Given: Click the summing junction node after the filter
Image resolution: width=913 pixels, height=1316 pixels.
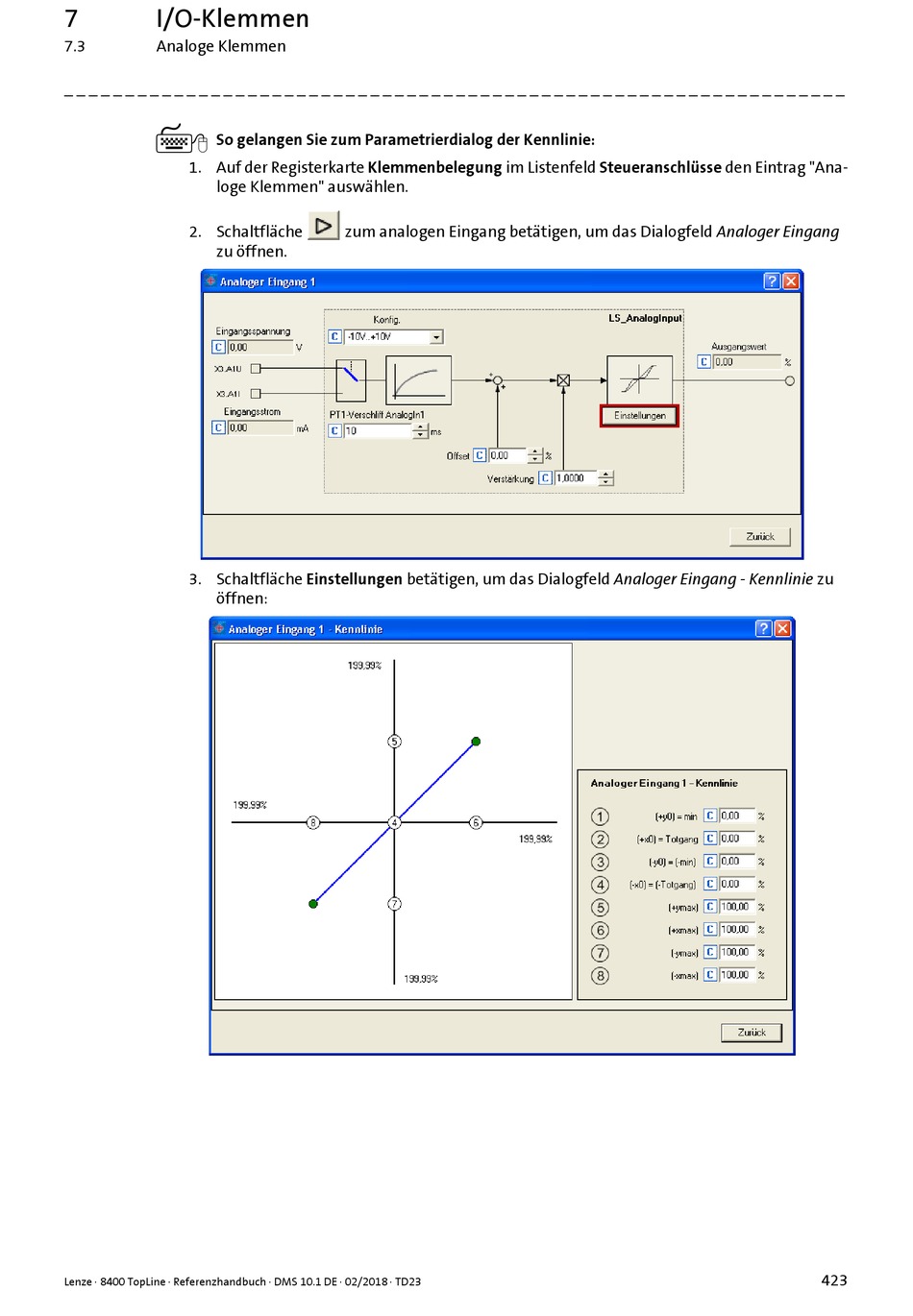Looking at the screenshot, I should point(497,380).
